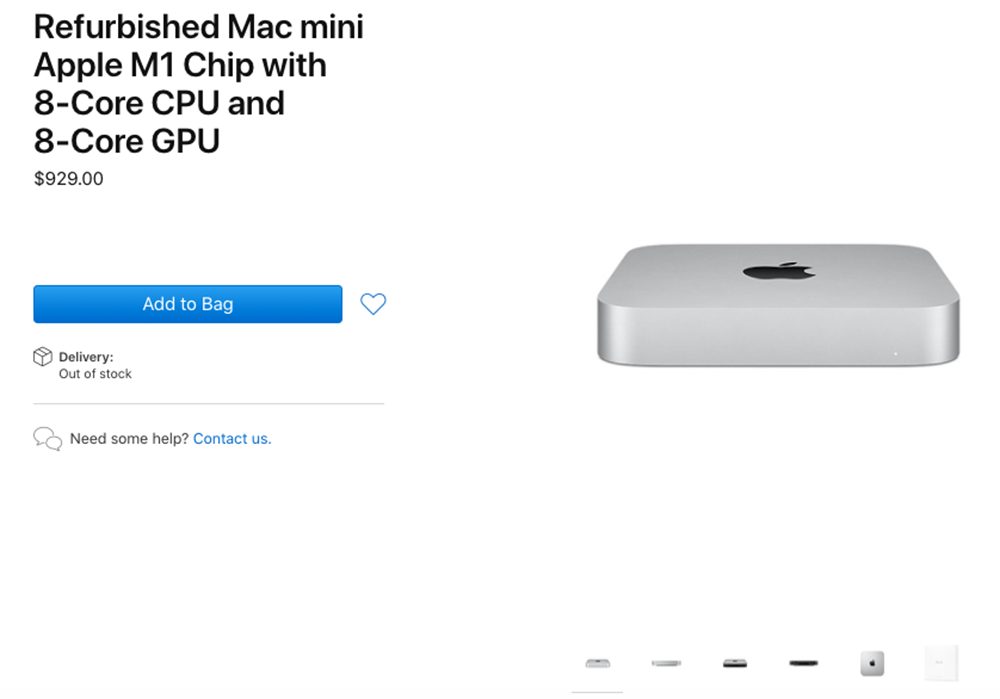Screen dimensions: 1000x699
Task: Select the white product box thumbnail
Action: [x=938, y=662]
